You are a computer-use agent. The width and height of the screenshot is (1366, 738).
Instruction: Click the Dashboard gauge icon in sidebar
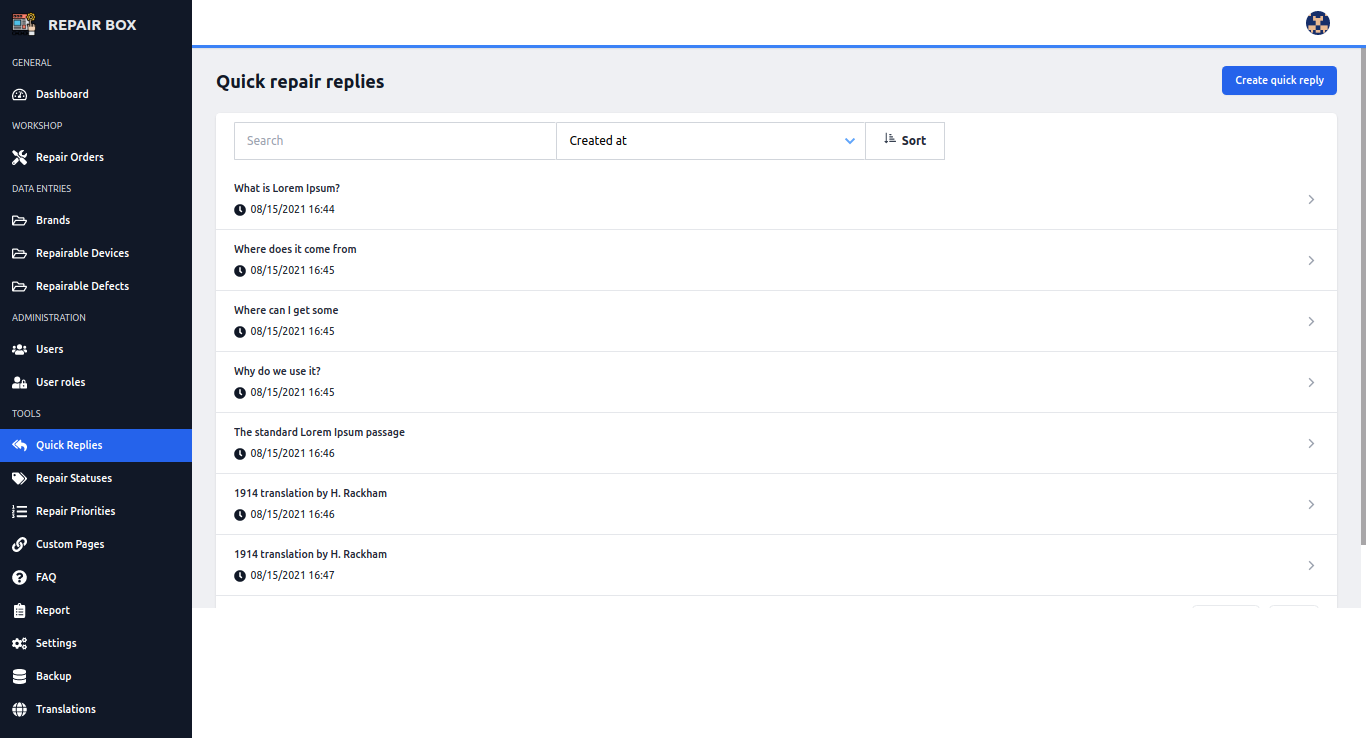click(x=19, y=94)
